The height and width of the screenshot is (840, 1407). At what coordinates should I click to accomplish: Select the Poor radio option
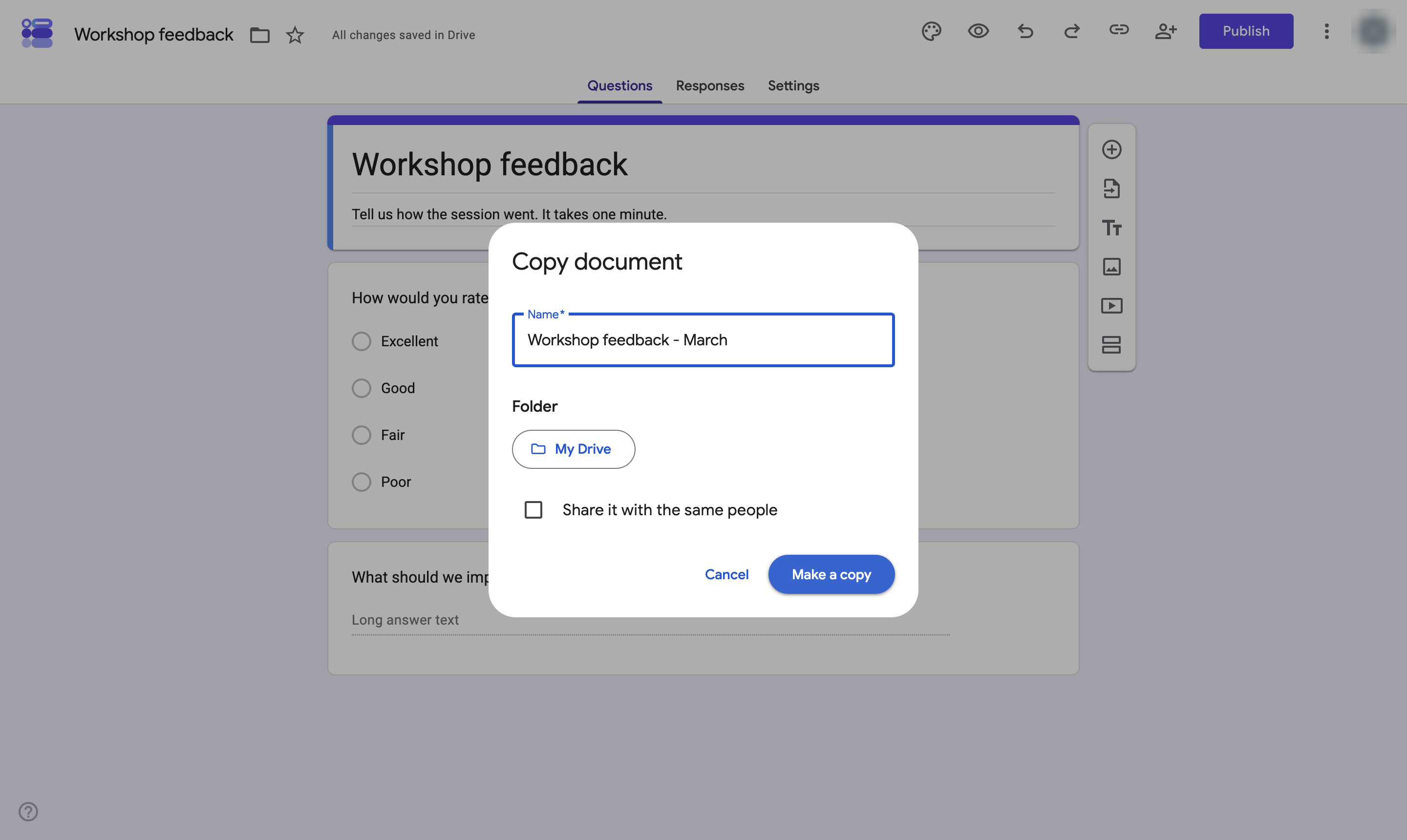tap(361, 482)
